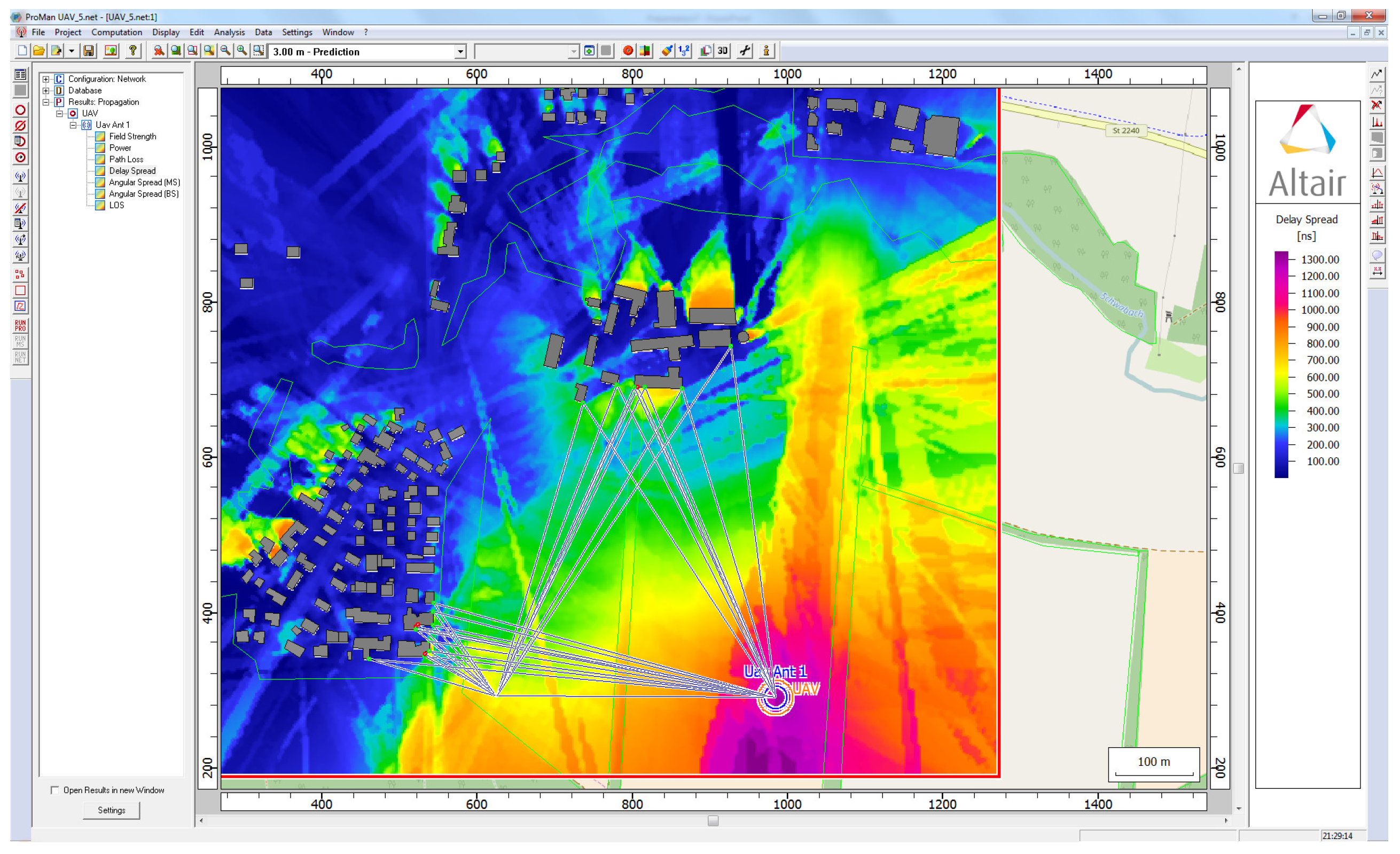Viewport: 1400px width, 854px height.
Task: Click the save diskette icon
Action: (88, 51)
